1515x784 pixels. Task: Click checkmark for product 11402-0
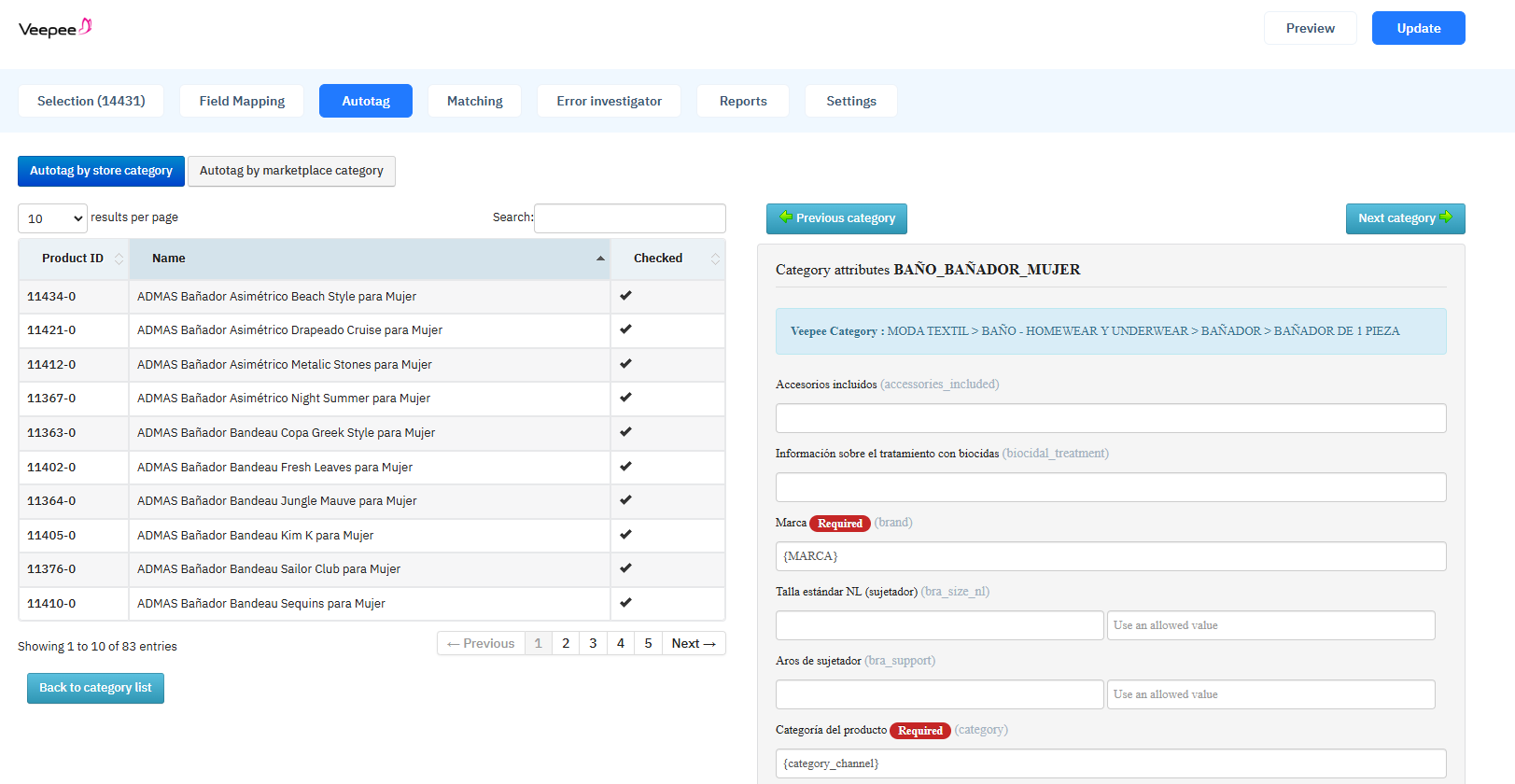click(625, 466)
